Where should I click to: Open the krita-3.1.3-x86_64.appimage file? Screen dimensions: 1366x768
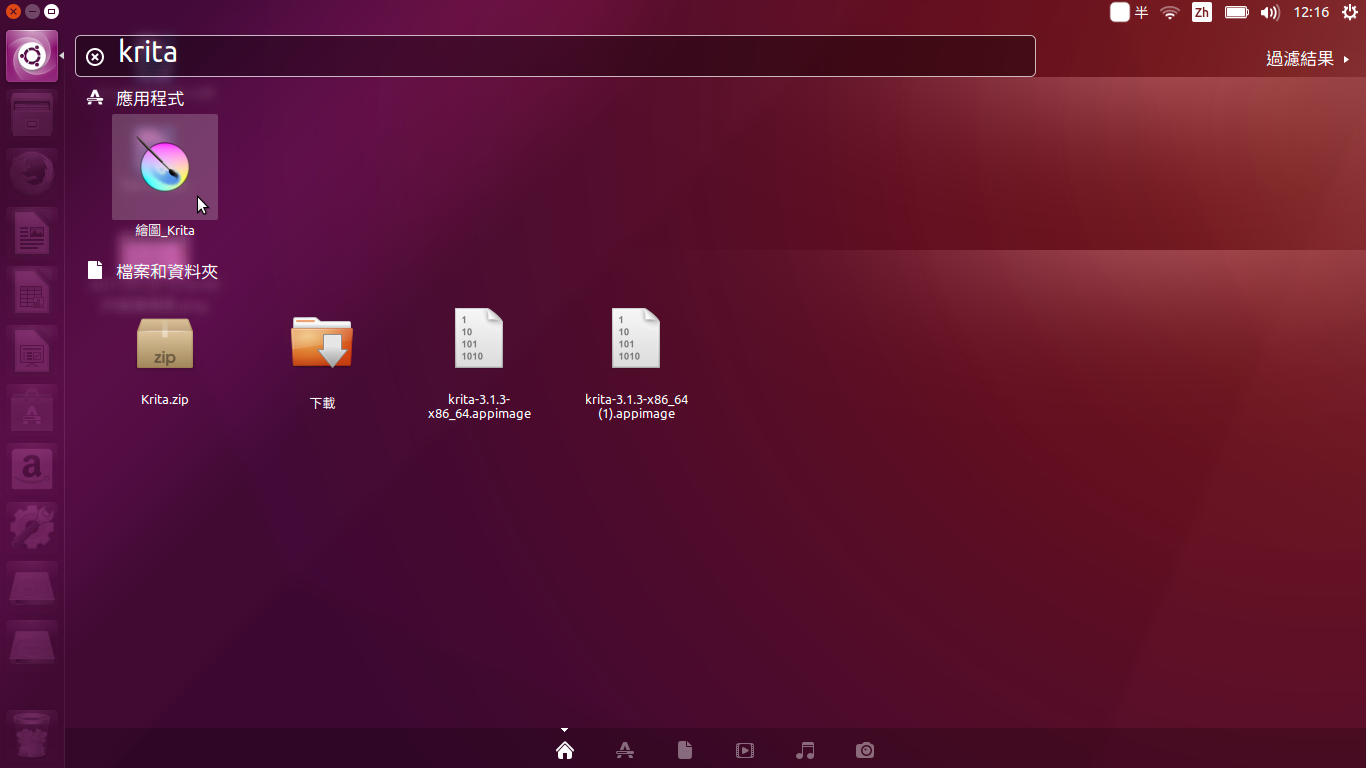coord(479,338)
